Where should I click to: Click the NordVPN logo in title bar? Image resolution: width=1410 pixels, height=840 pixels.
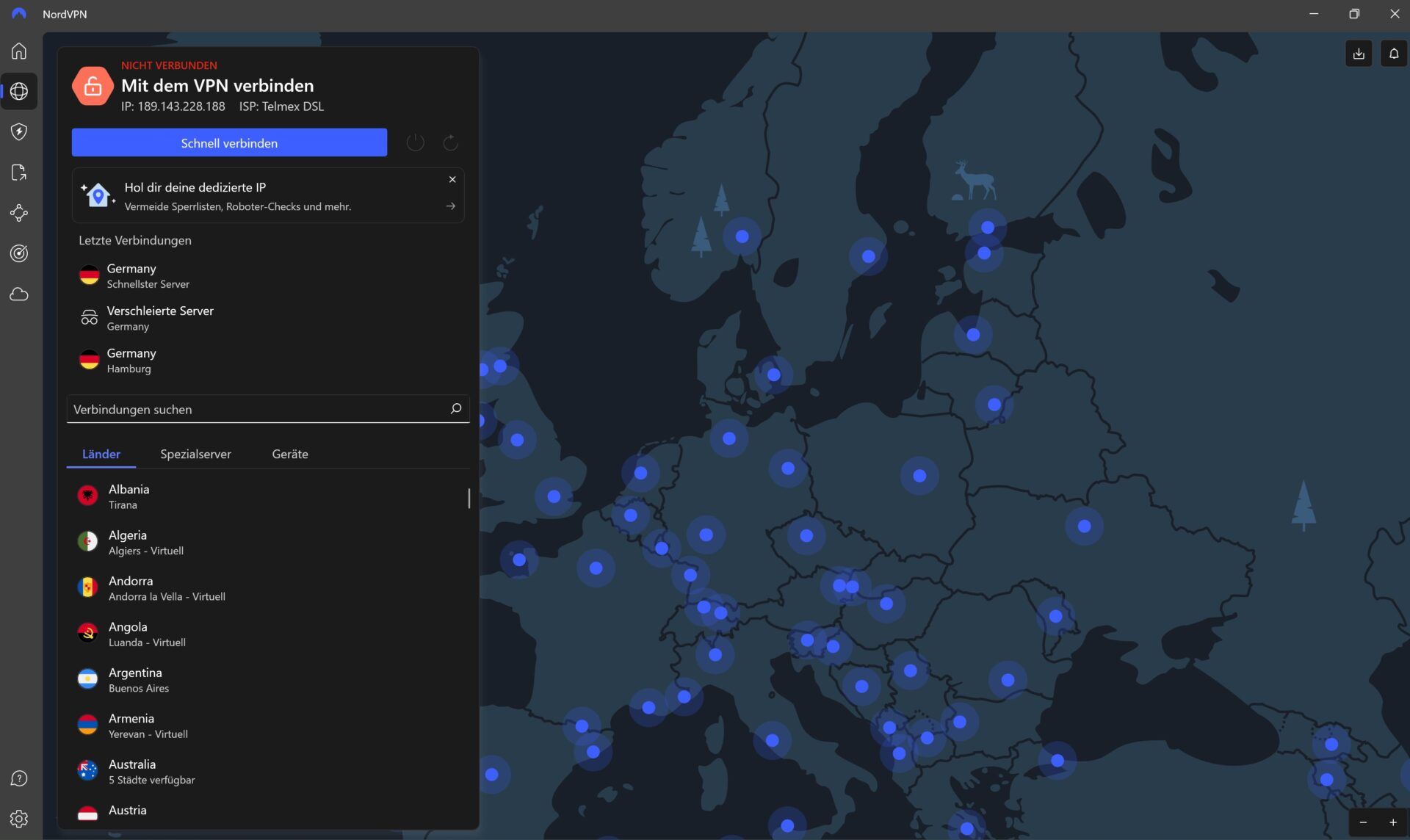tap(19, 14)
